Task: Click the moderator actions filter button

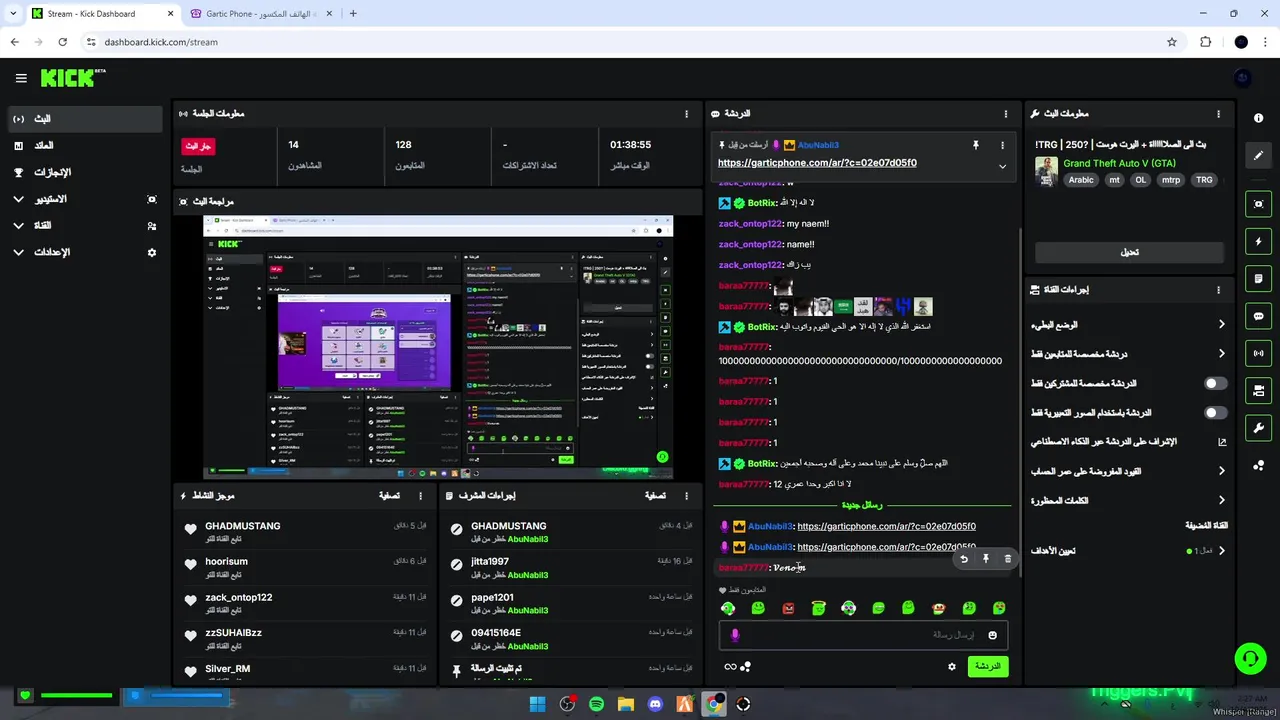Action: coord(655,495)
